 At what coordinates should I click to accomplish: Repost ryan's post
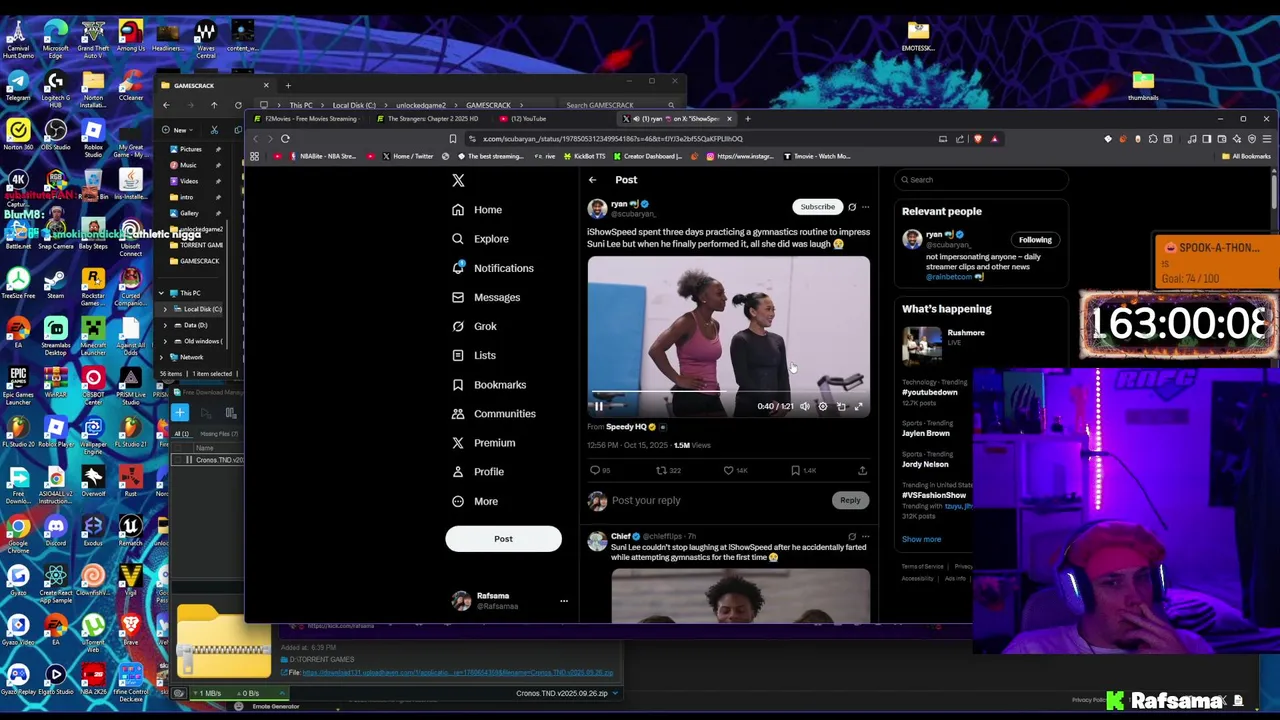coord(661,470)
